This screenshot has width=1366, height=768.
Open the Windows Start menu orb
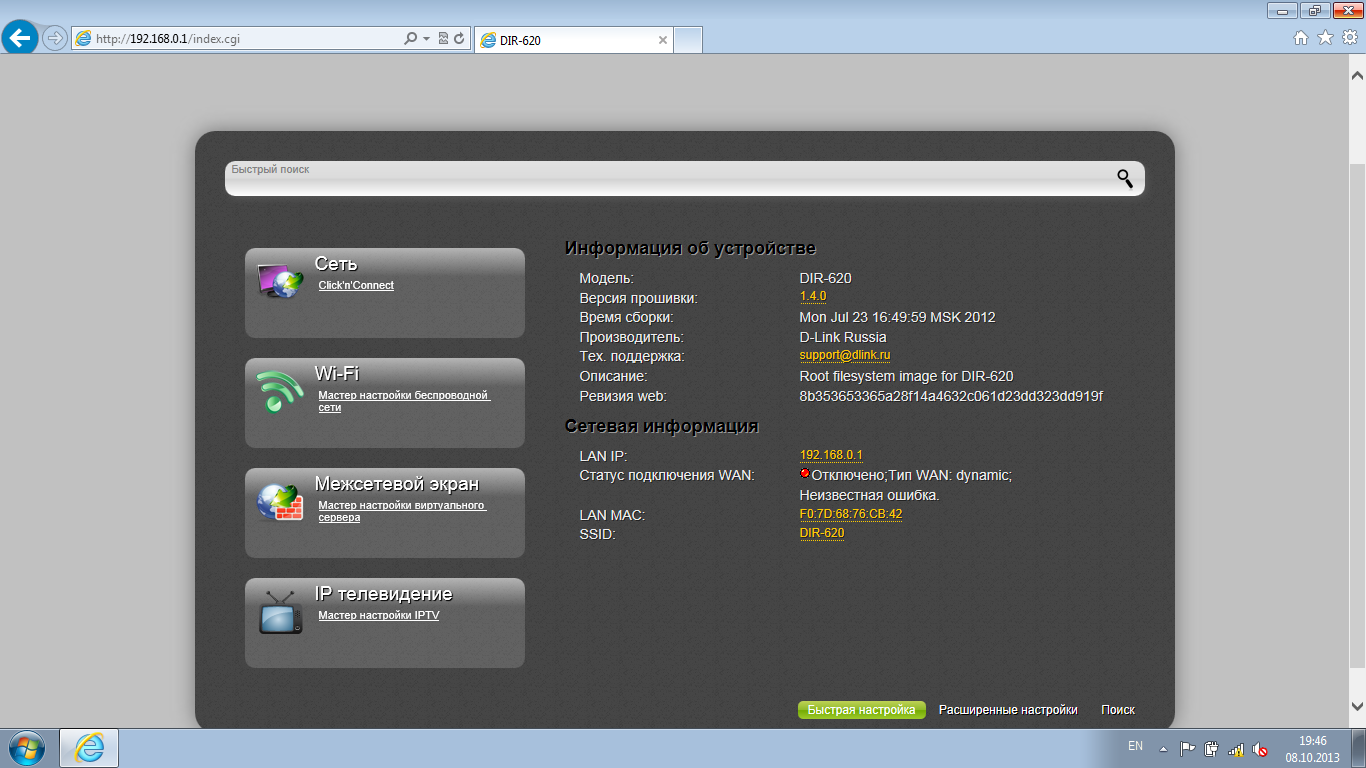(x=25, y=748)
